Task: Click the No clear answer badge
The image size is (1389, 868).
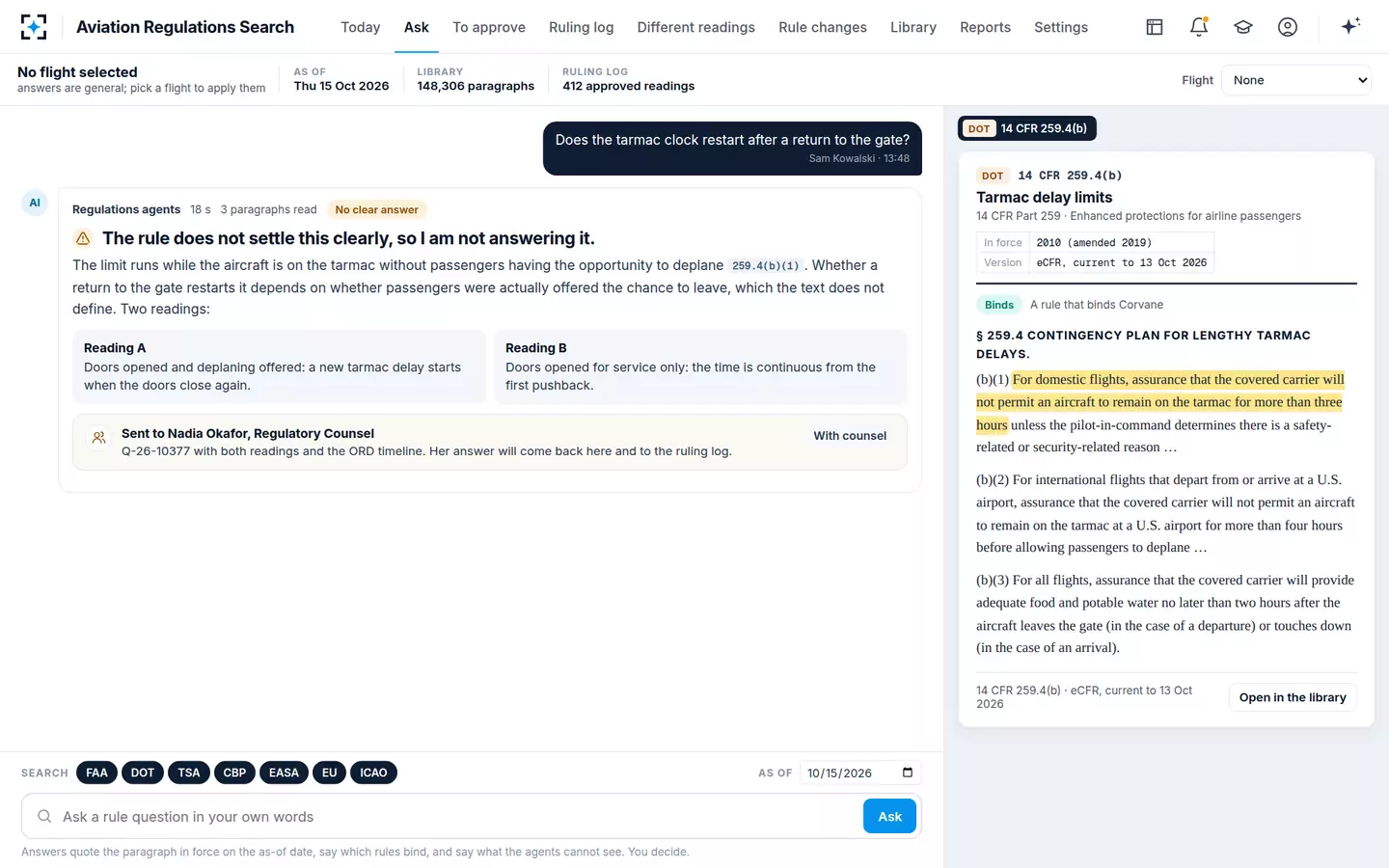Action: point(377,209)
